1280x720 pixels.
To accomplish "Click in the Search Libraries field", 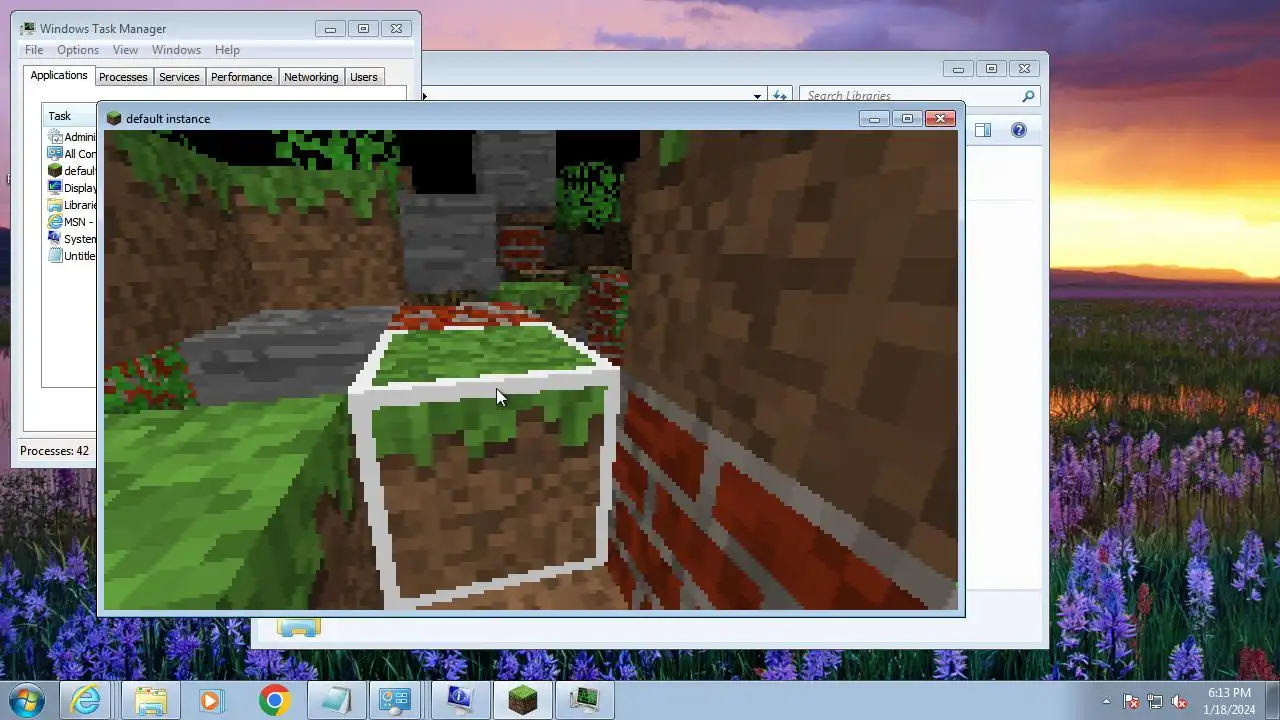I will tap(910, 96).
